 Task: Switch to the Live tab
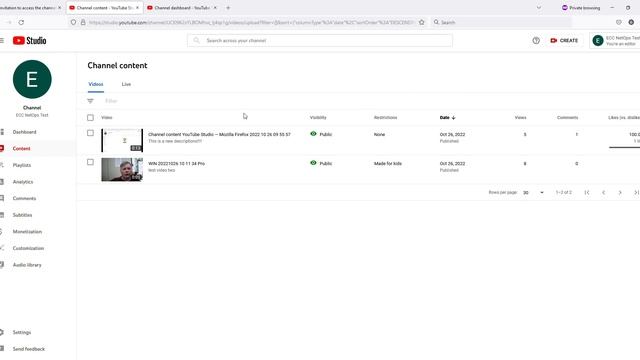126,84
